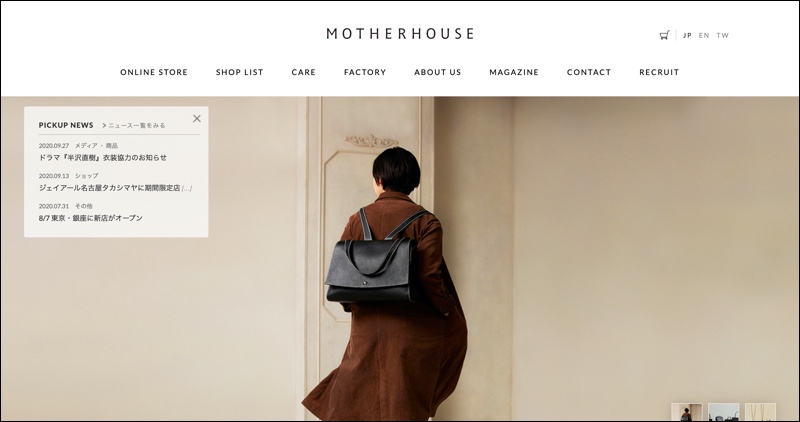Select the second slide thumbnail

point(723,412)
